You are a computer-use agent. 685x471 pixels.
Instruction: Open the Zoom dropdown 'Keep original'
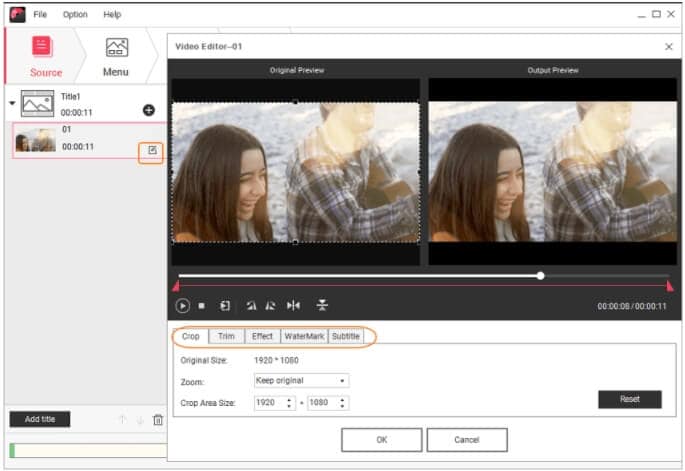coord(301,381)
